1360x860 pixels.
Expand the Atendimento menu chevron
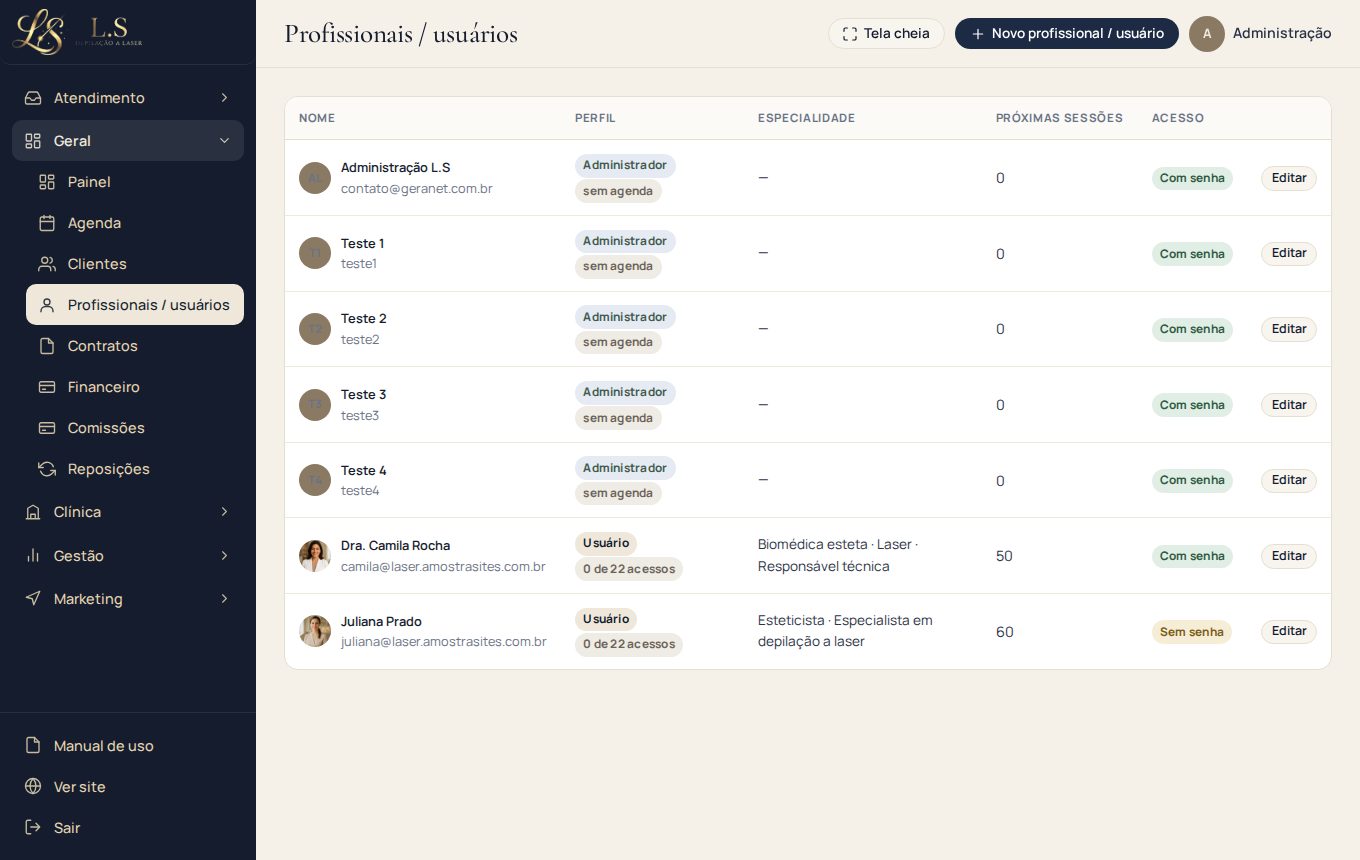point(224,98)
